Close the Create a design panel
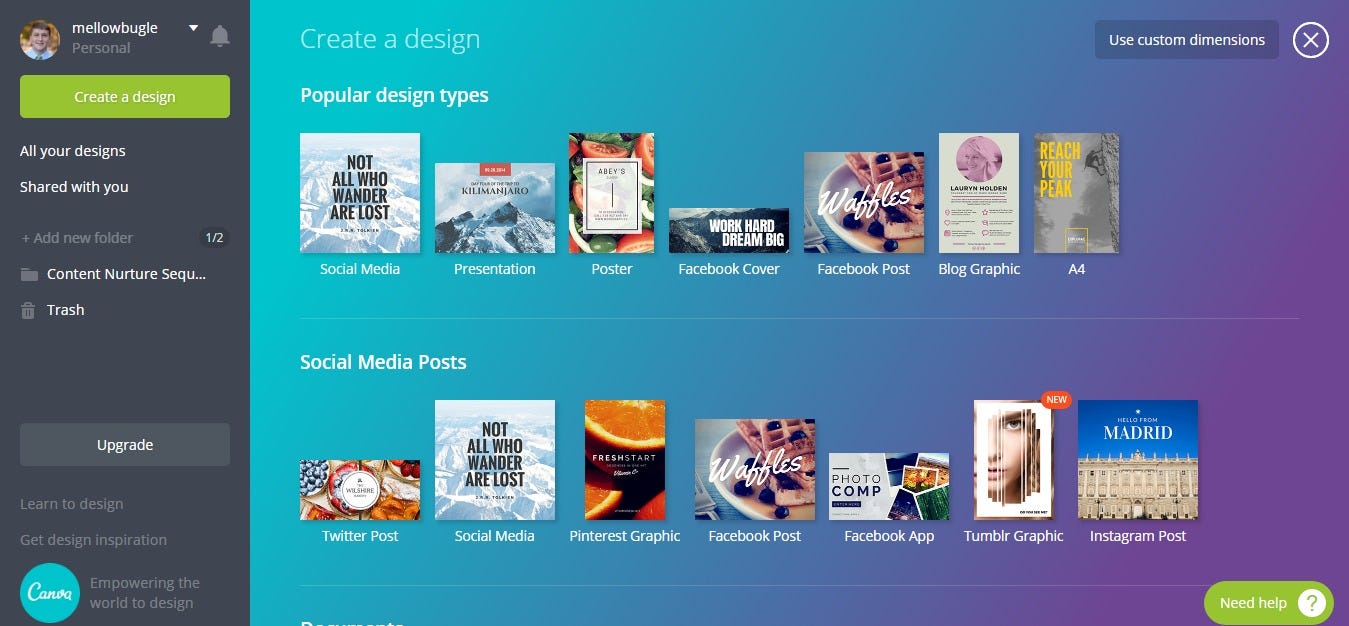This screenshot has width=1349, height=626. tap(1311, 40)
